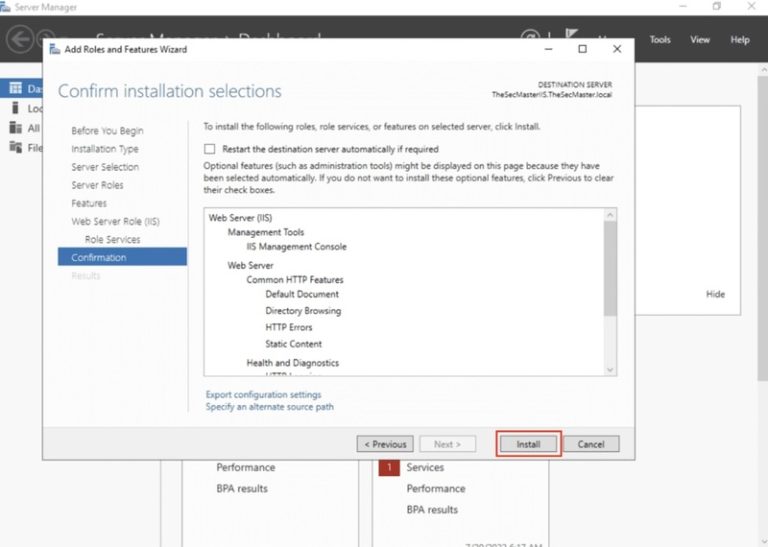Image resolution: width=768 pixels, height=547 pixels.
Task: Click the red Services alert badge
Action: pos(389,467)
